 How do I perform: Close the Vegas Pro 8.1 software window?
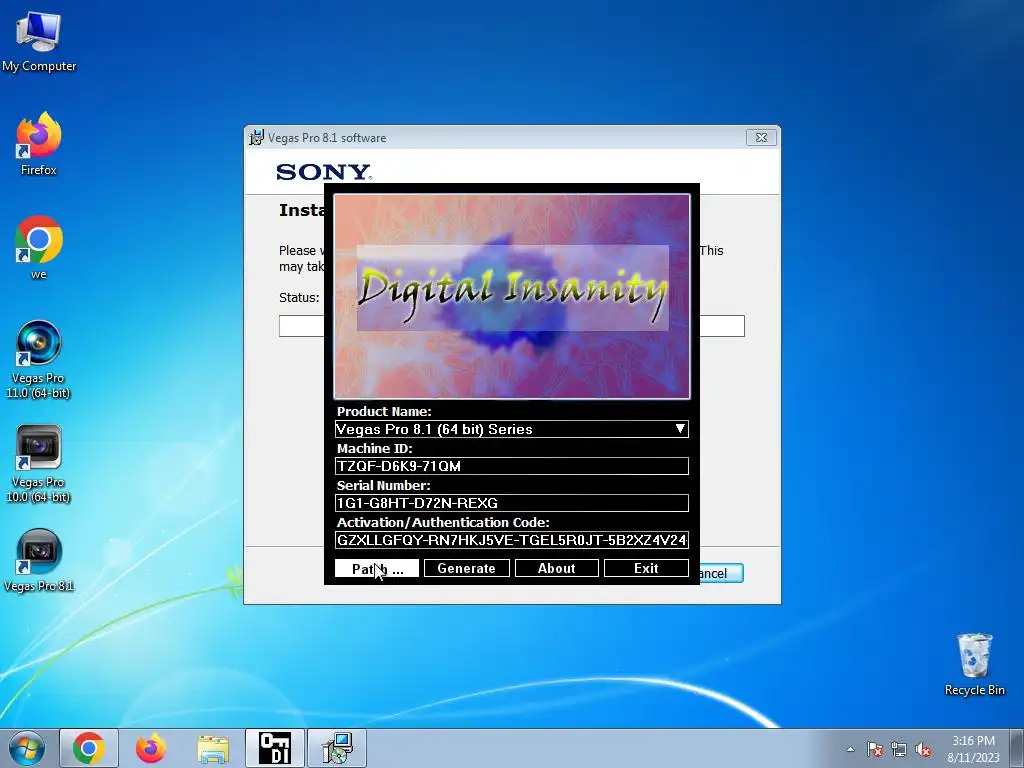(761, 137)
